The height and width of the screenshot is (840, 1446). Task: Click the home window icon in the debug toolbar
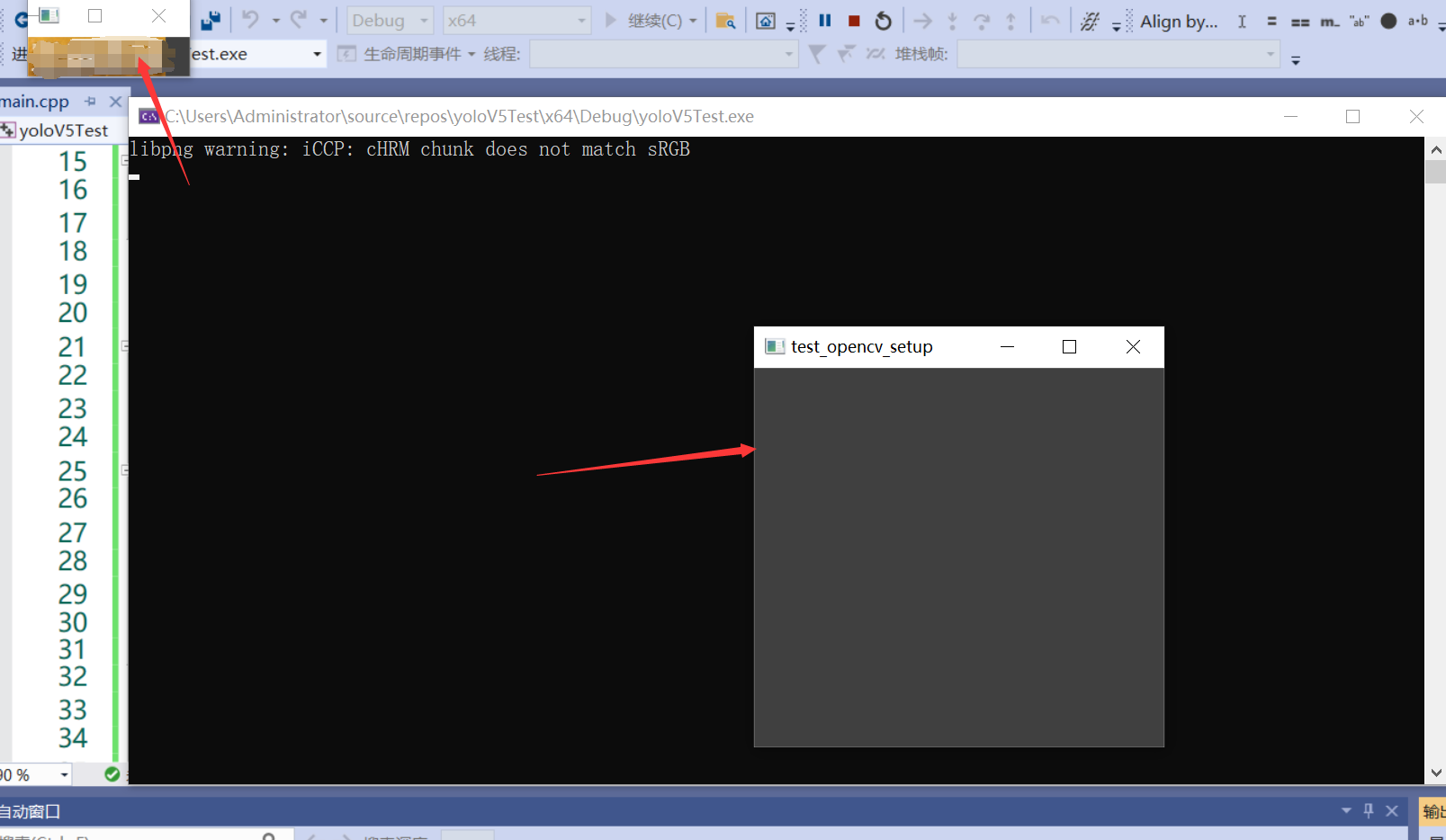click(x=766, y=20)
